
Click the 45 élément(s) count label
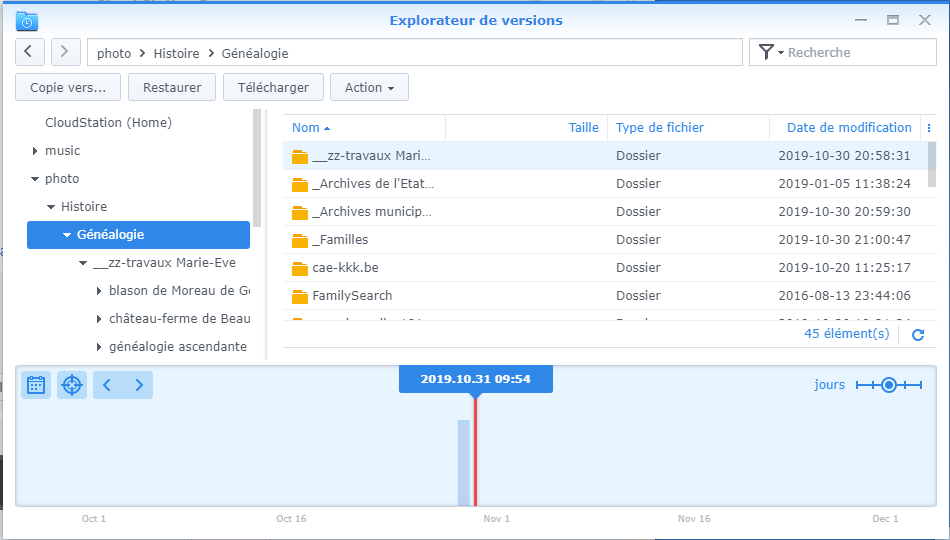pyautogui.click(x=847, y=333)
